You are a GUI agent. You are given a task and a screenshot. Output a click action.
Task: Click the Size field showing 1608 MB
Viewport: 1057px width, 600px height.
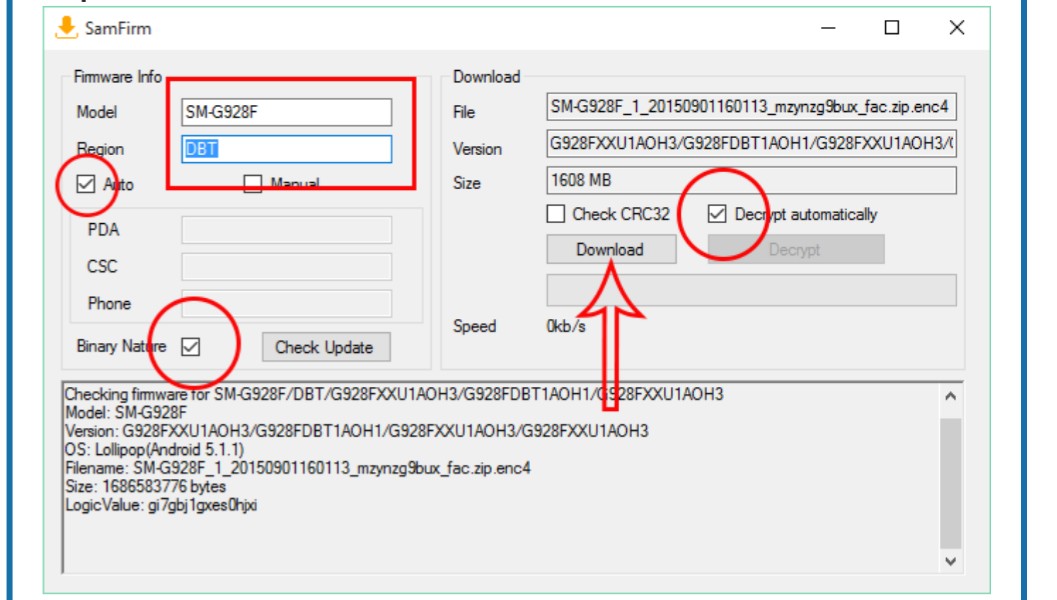(x=752, y=181)
